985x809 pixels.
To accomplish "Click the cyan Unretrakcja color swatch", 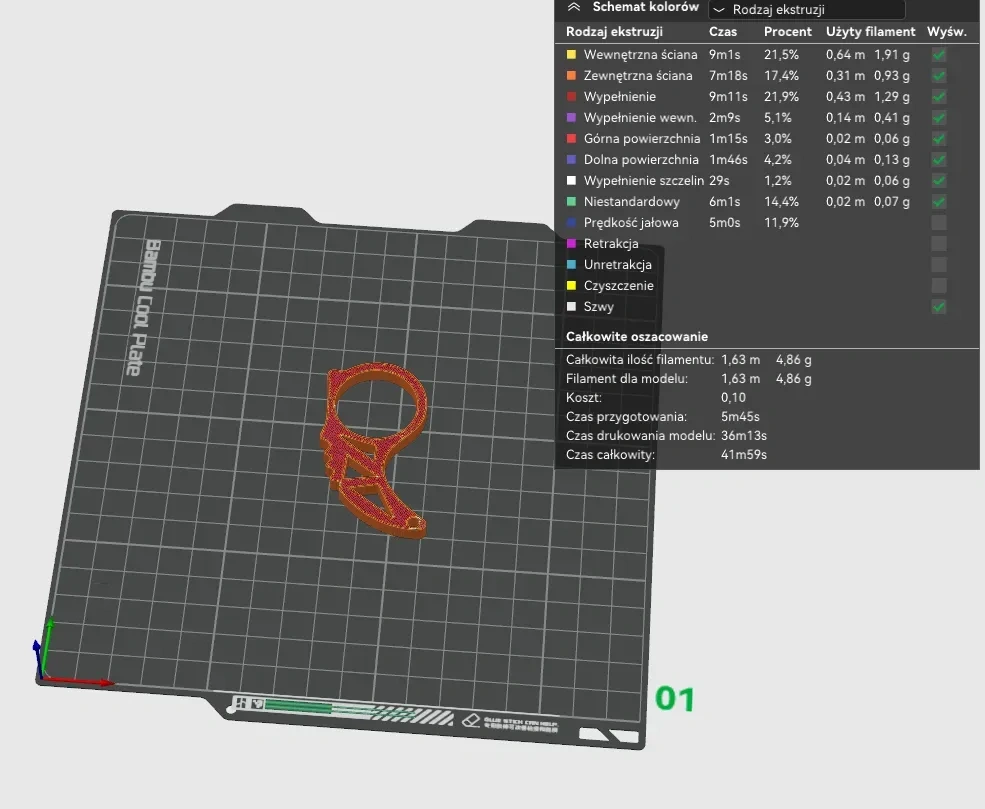I will (x=571, y=265).
